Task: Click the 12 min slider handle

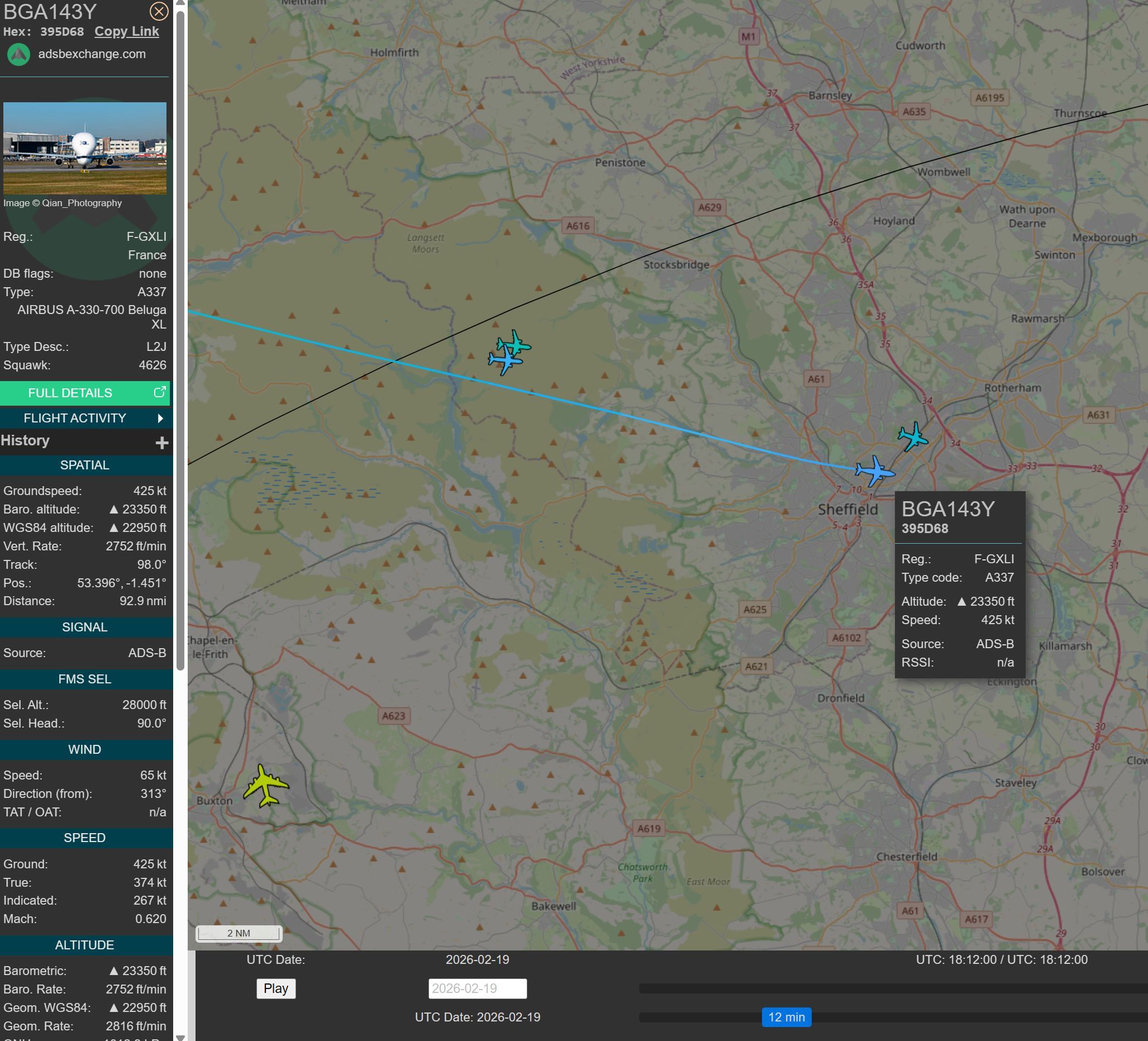Action: point(786,1016)
